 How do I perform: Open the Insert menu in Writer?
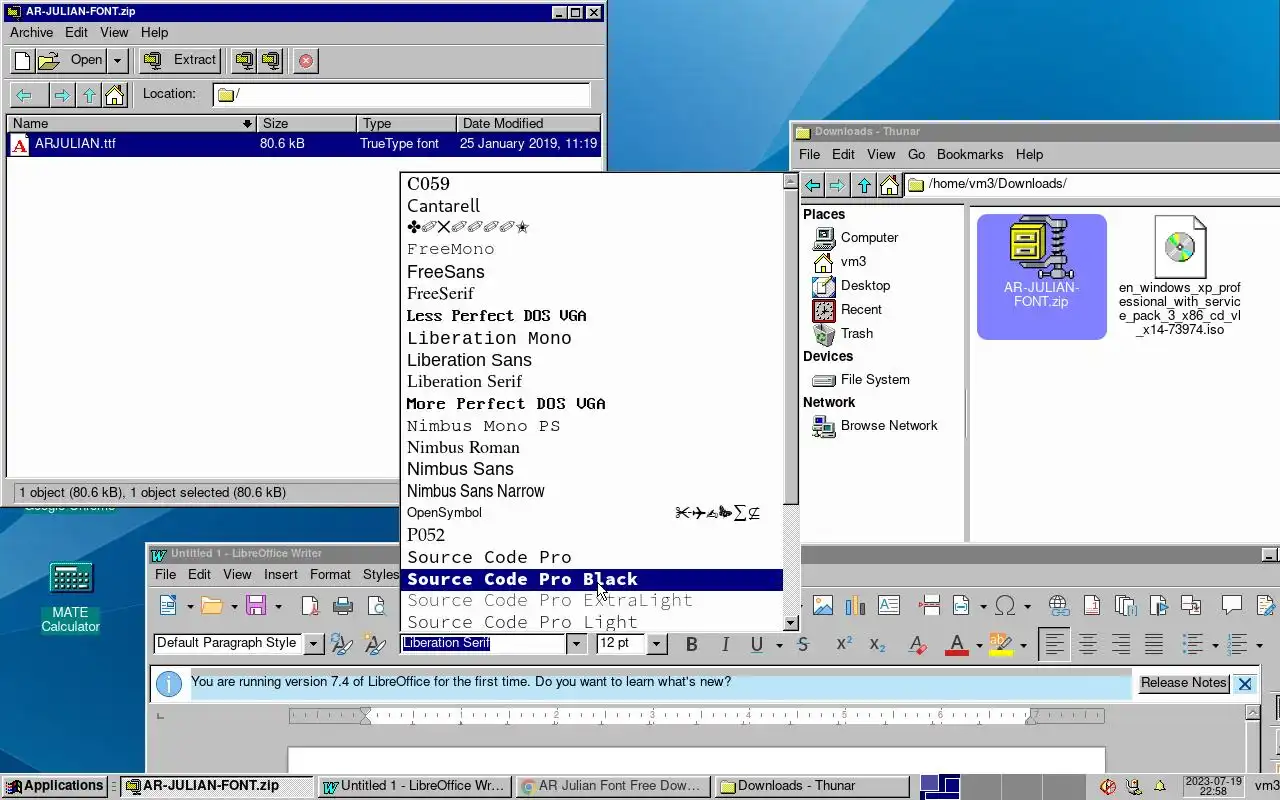point(281,574)
